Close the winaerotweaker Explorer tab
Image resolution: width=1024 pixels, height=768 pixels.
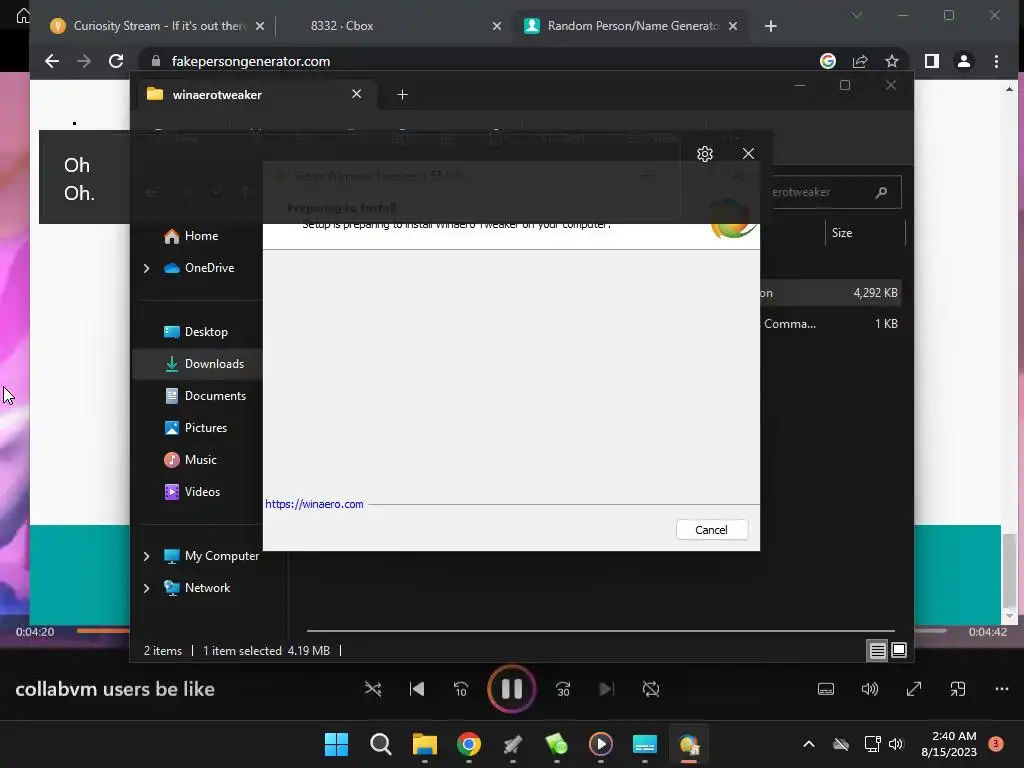click(357, 94)
